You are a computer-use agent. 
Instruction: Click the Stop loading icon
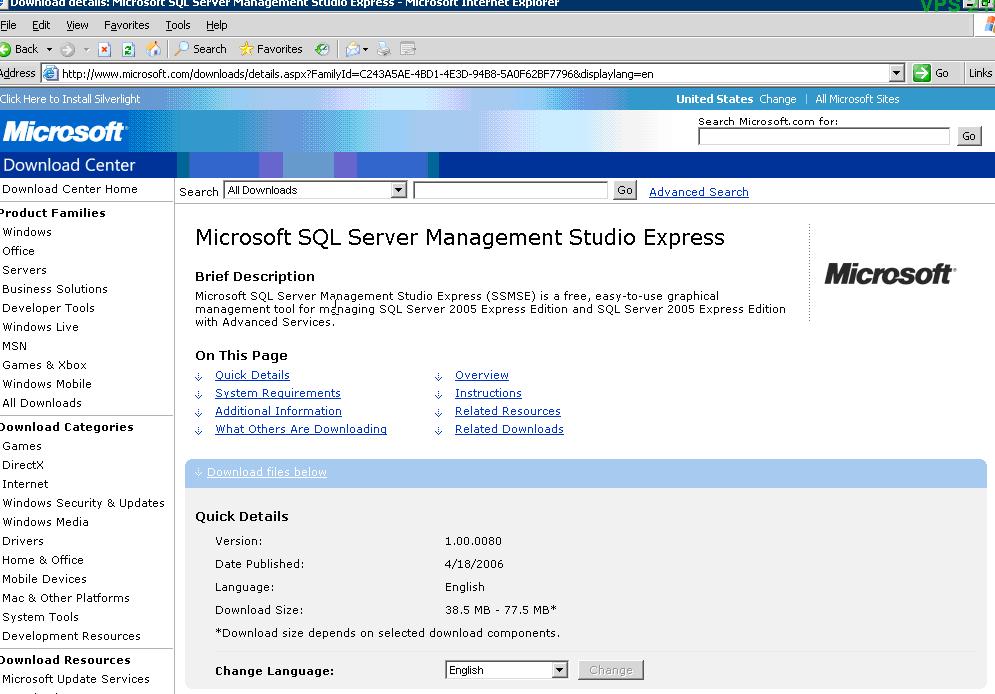pos(105,49)
